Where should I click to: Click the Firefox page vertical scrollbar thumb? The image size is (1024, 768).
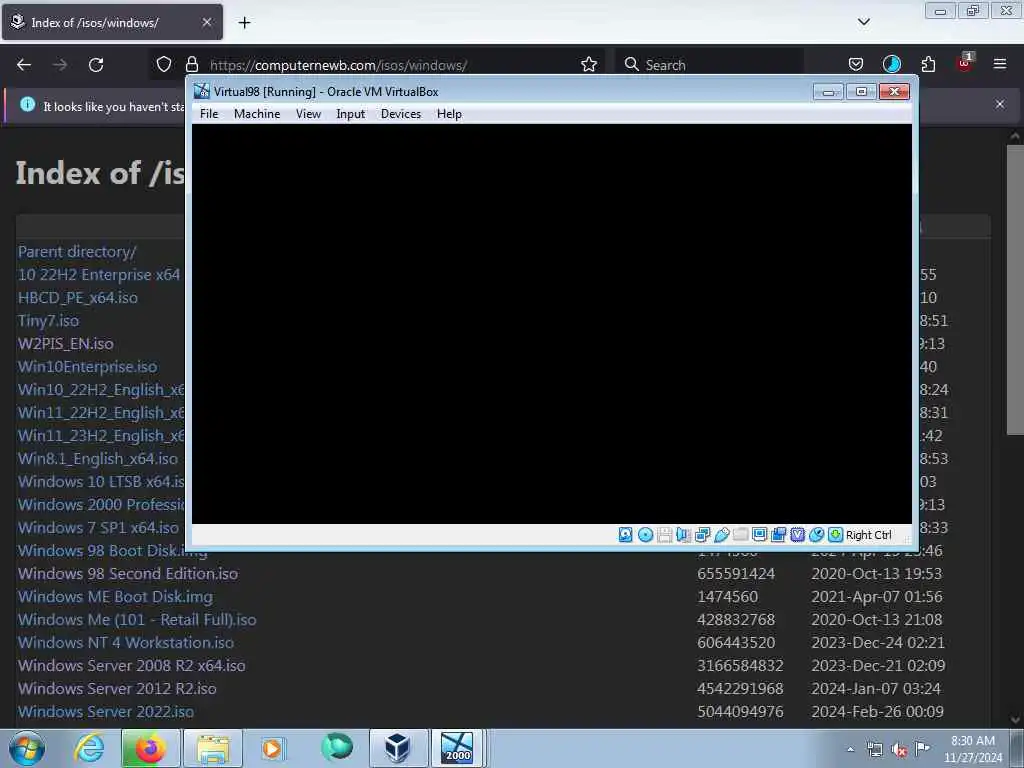click(1015, 289)
